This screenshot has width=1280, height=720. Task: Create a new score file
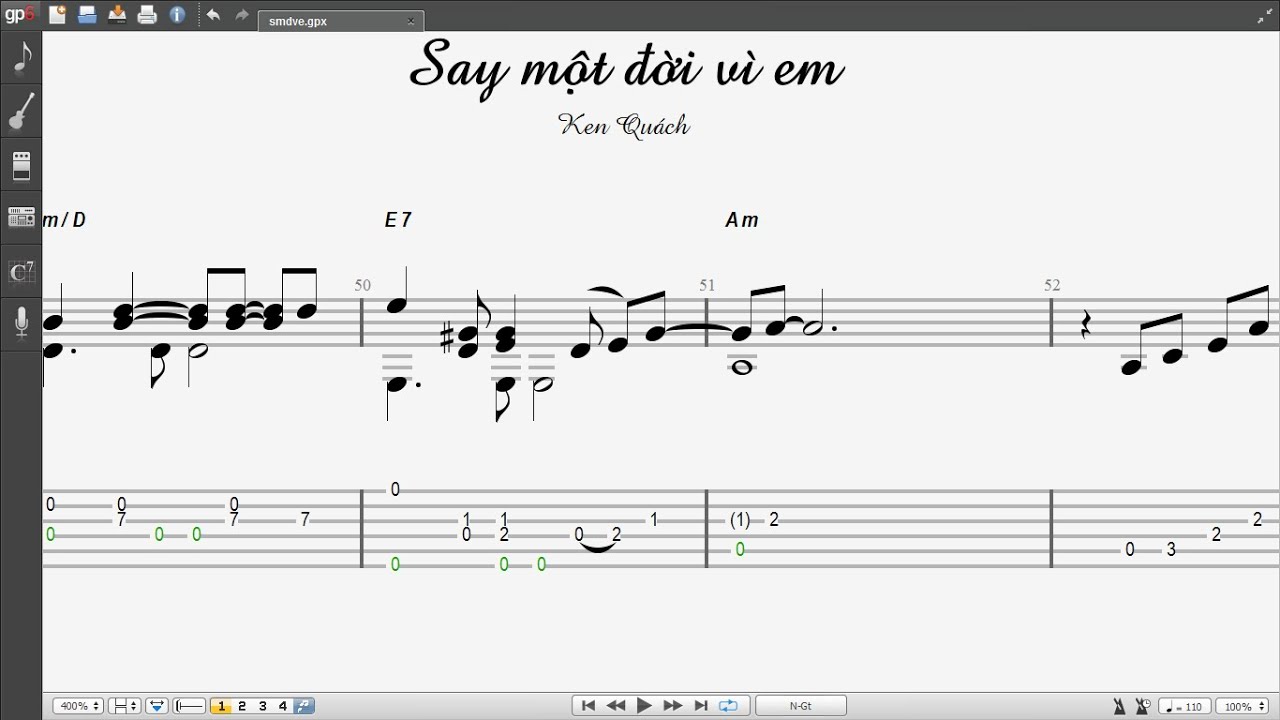[x=57, y=15]
